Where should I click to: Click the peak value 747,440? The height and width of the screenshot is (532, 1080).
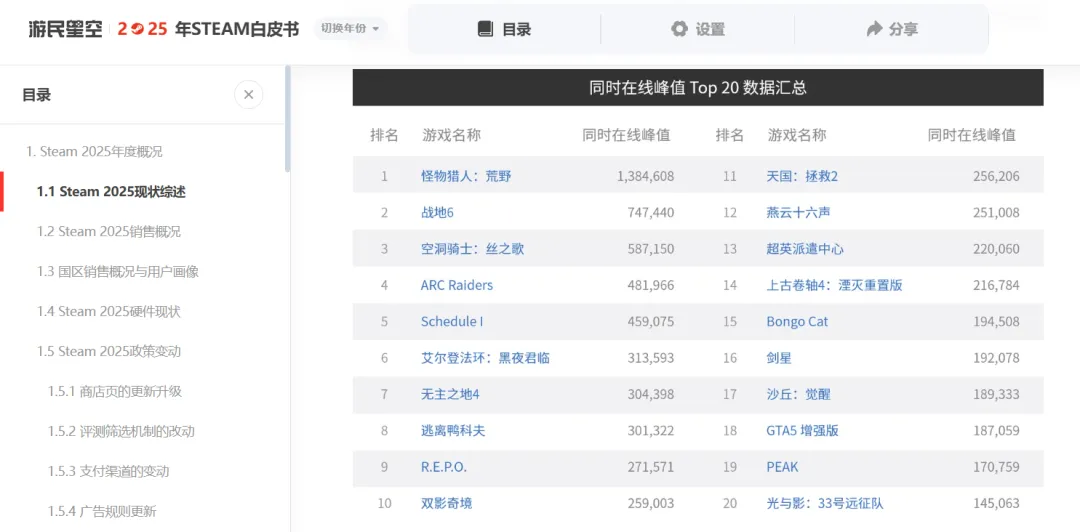pos(651,213)
